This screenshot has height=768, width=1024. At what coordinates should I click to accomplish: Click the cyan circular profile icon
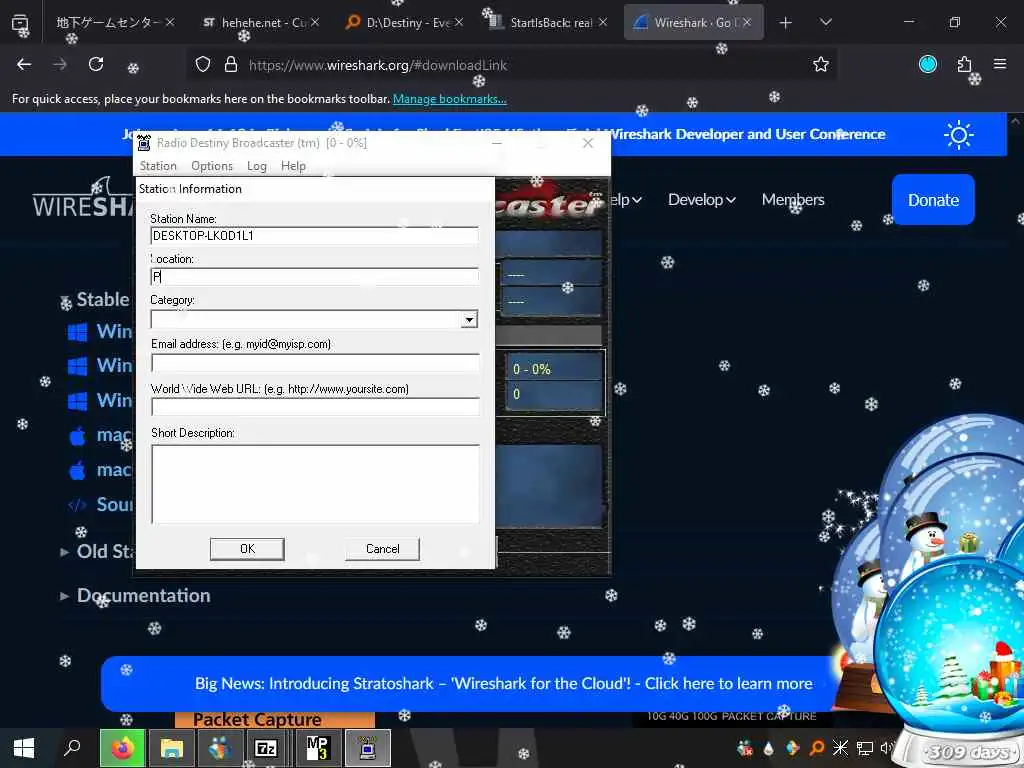click(x=928, y=64)
